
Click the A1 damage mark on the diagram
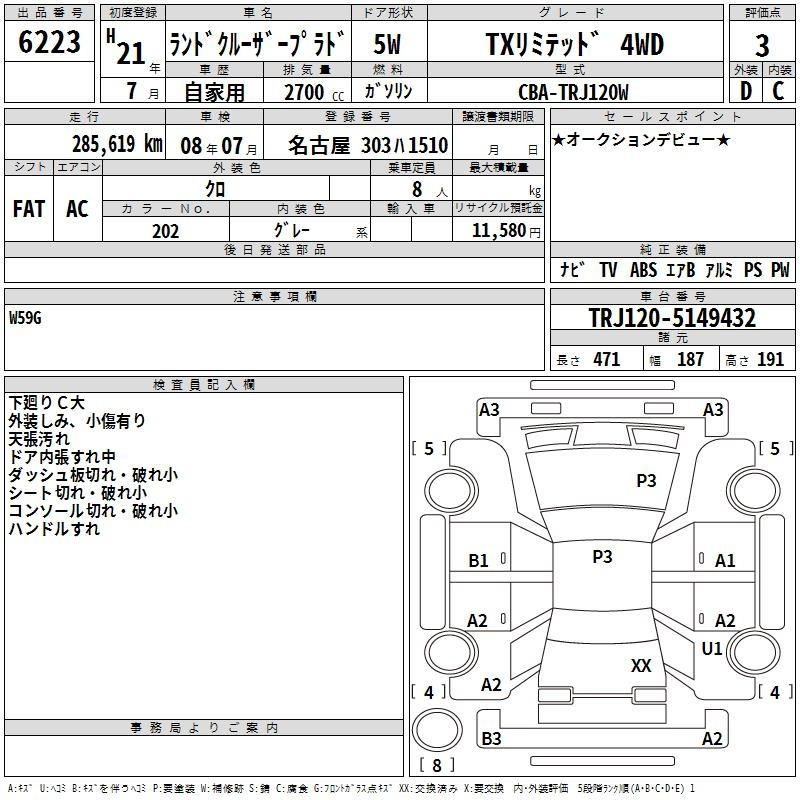[x=725, y=561]
